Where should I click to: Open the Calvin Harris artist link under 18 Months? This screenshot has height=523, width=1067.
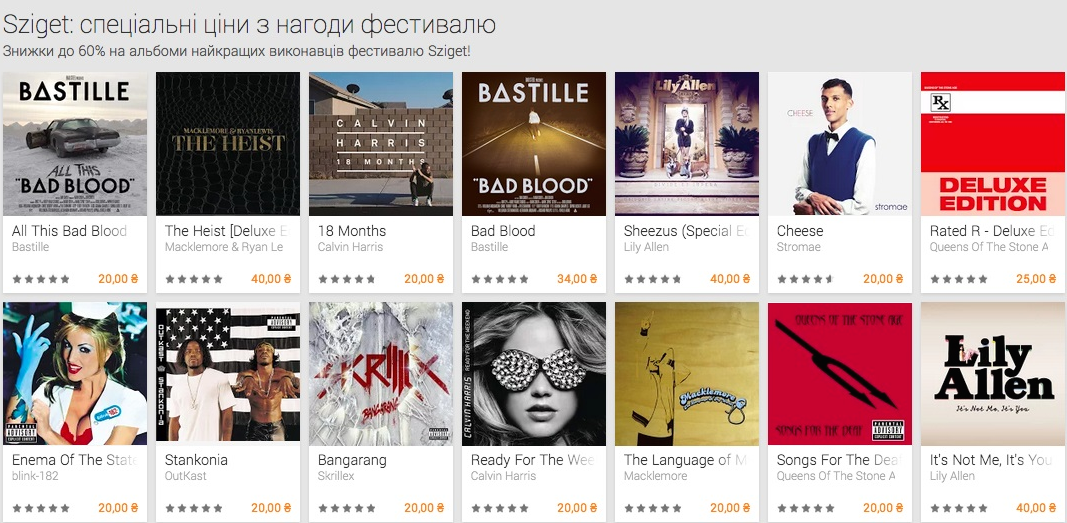click(350, 247)
